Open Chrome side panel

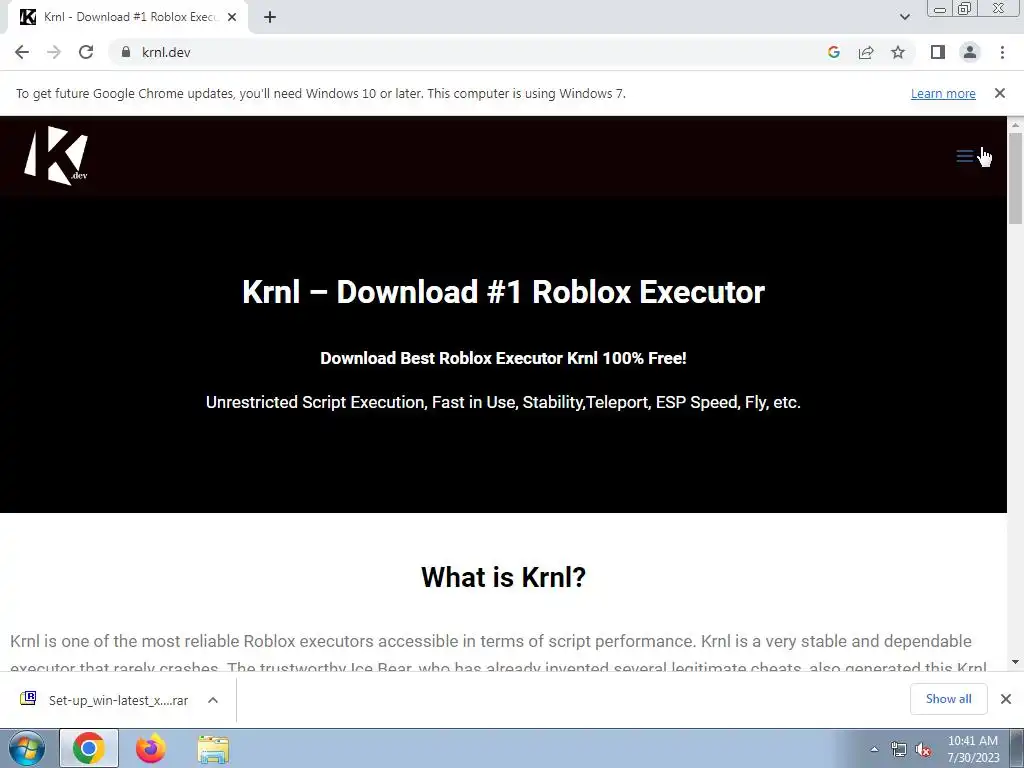point(938,52)
